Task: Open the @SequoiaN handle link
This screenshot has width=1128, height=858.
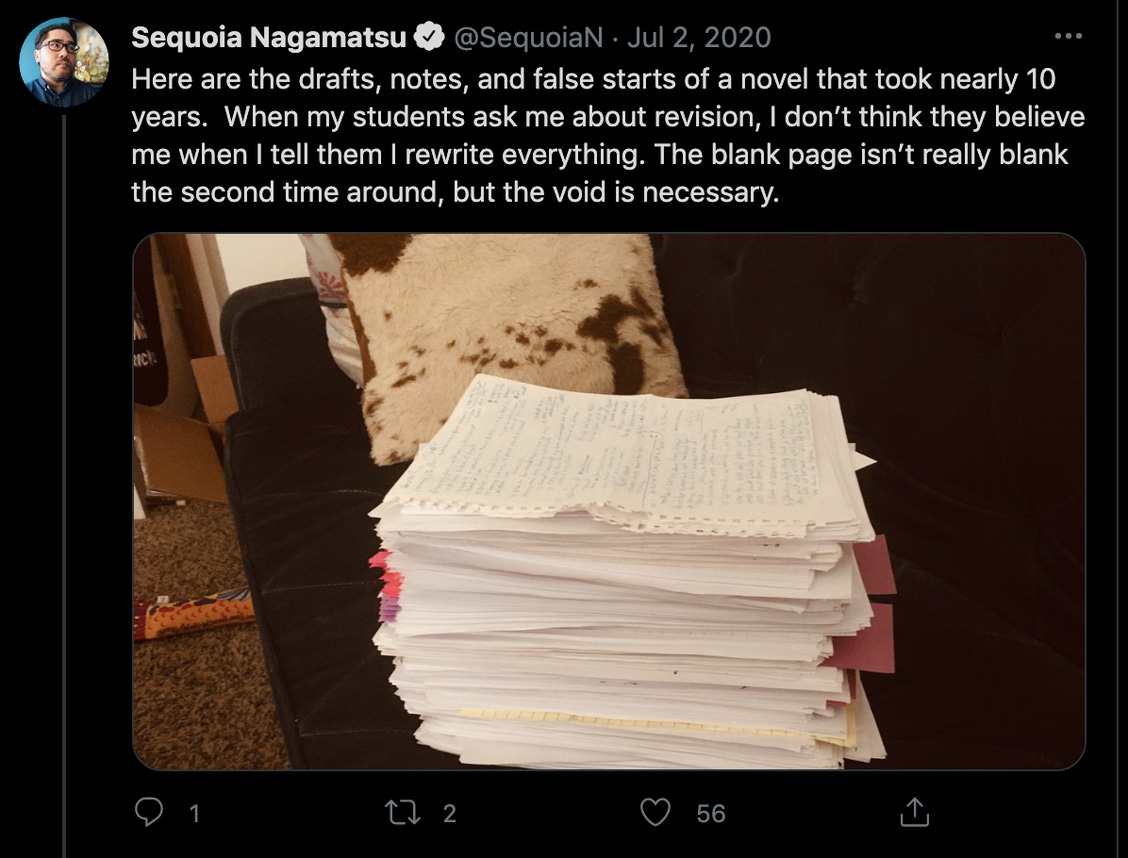Action: click(x=528, y=37)
